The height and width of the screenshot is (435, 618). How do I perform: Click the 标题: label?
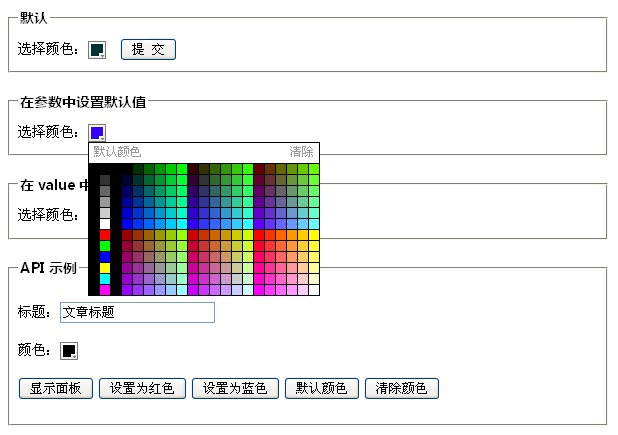(x=34, y=312)
